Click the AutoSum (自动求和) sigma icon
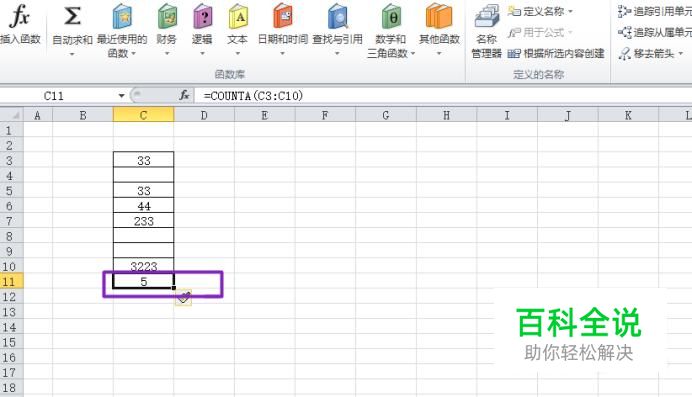The width and height of the screenshot is (692, 397). point(72,17)
